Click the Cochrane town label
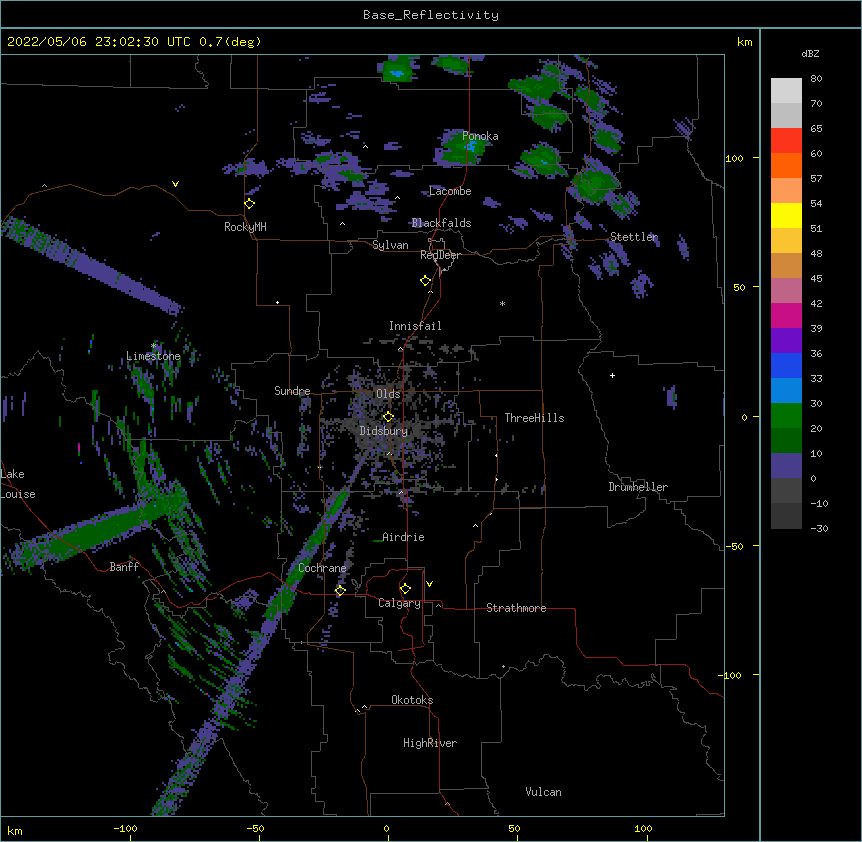862x842 pixels. [x=322, y=568]
